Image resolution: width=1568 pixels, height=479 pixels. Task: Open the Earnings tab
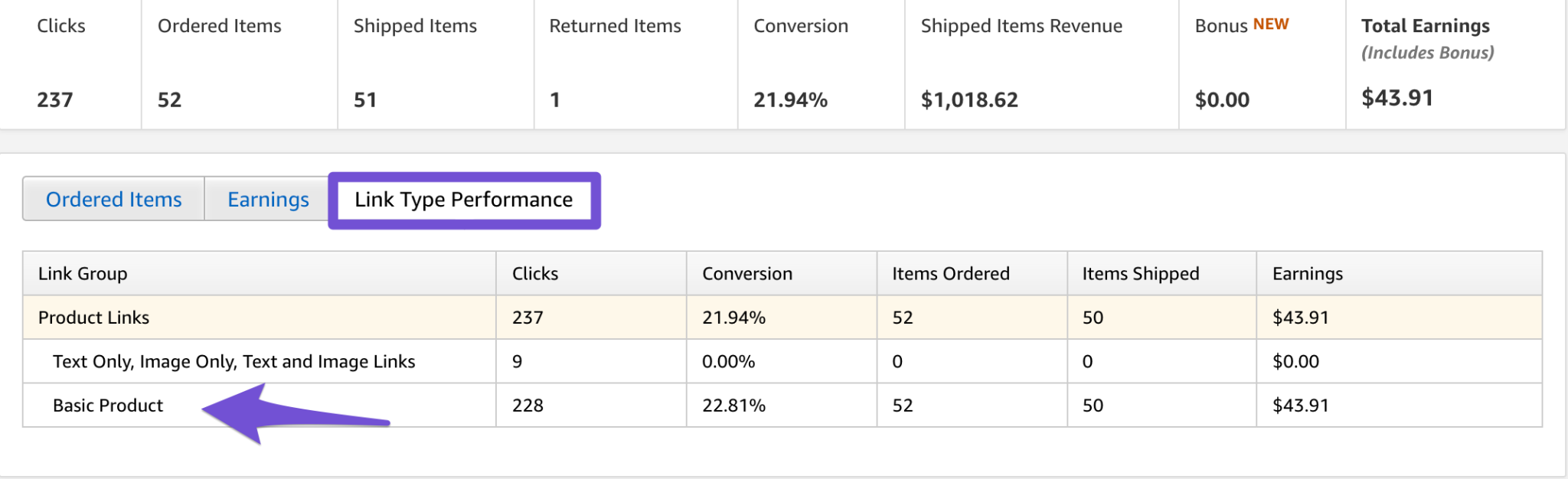click(x=268, y=199)
